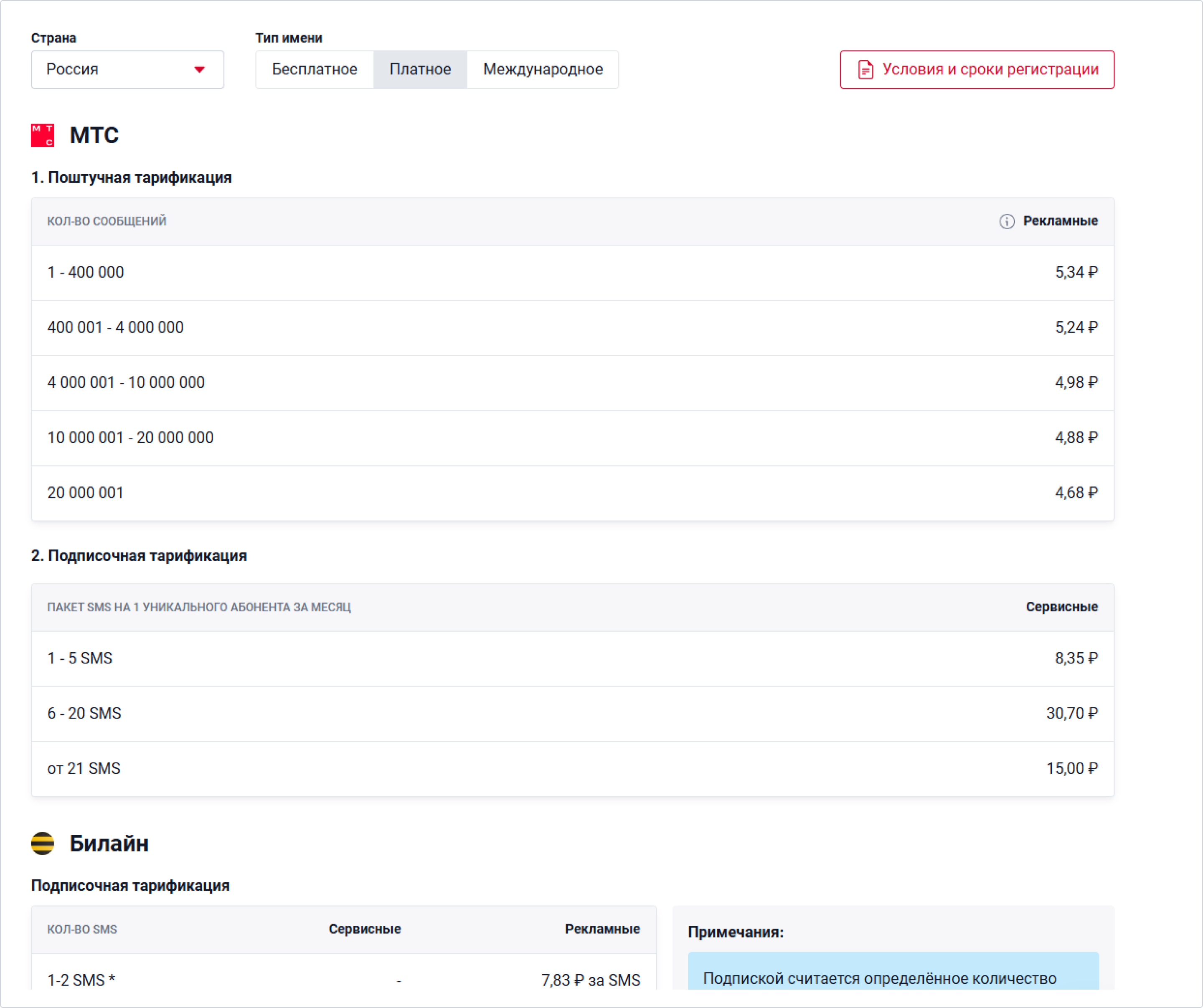The height and width of the screenshot is (1008, 1203).
Task: Click the heading 2. Подписочная тарификация
Action: [x=139, y=555]
